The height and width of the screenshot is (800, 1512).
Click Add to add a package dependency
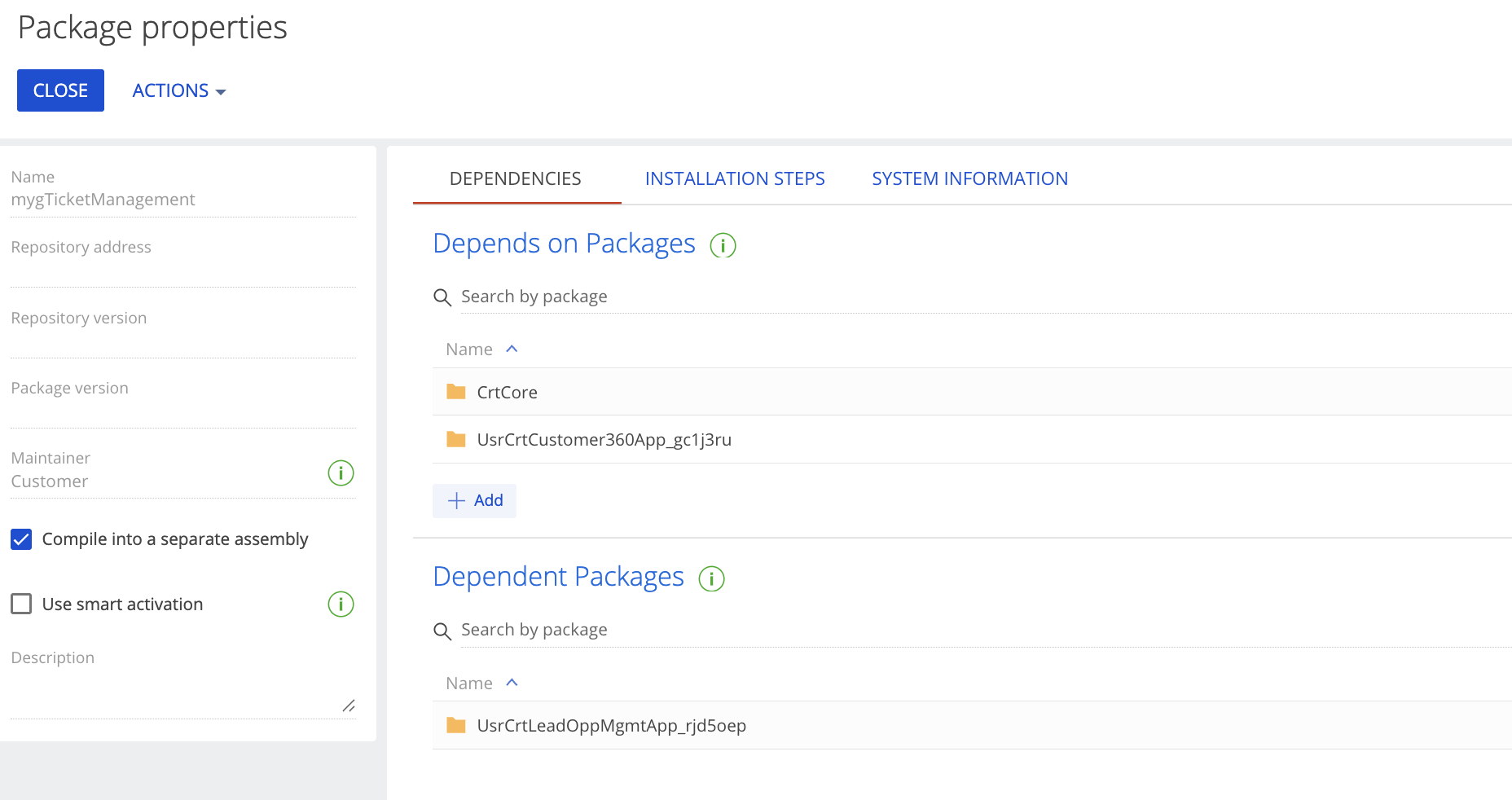475,500
